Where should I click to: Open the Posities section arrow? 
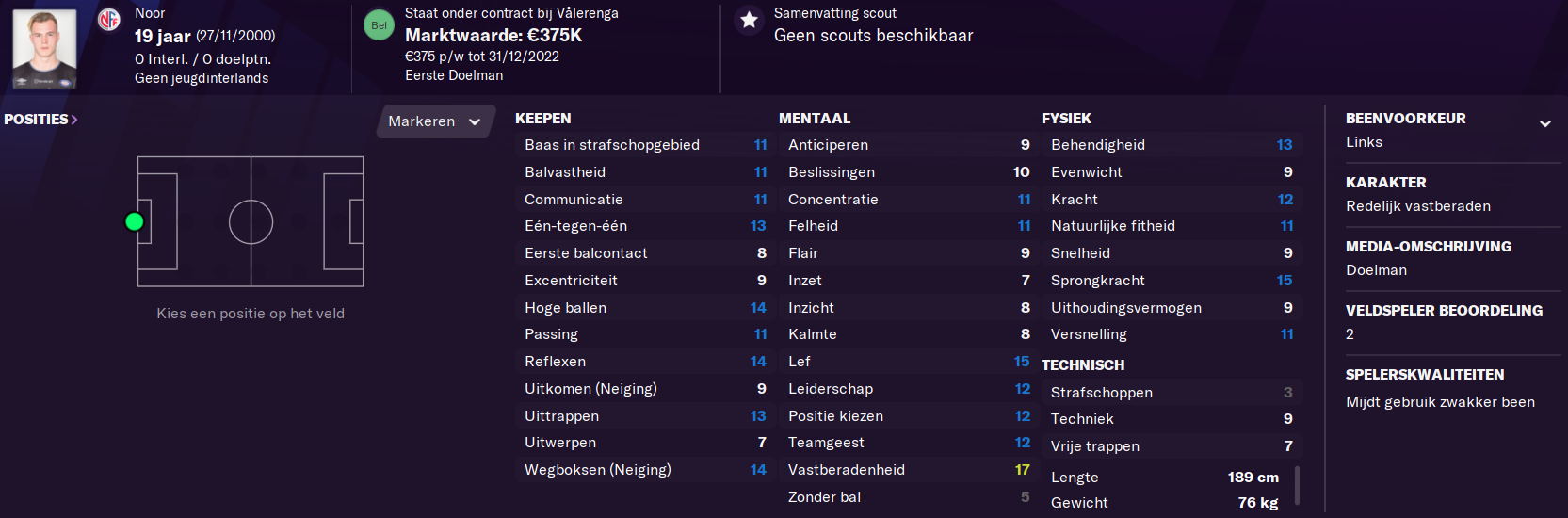pos(74,120)
